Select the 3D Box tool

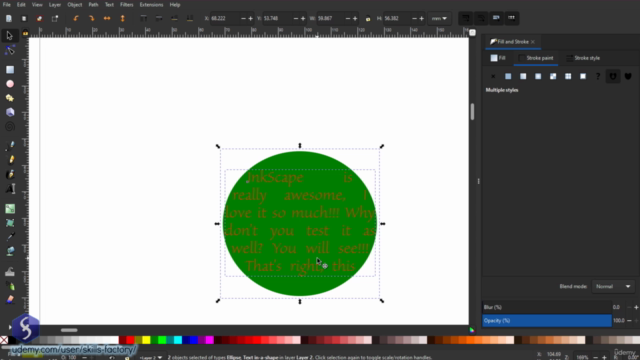click(10, 112)
